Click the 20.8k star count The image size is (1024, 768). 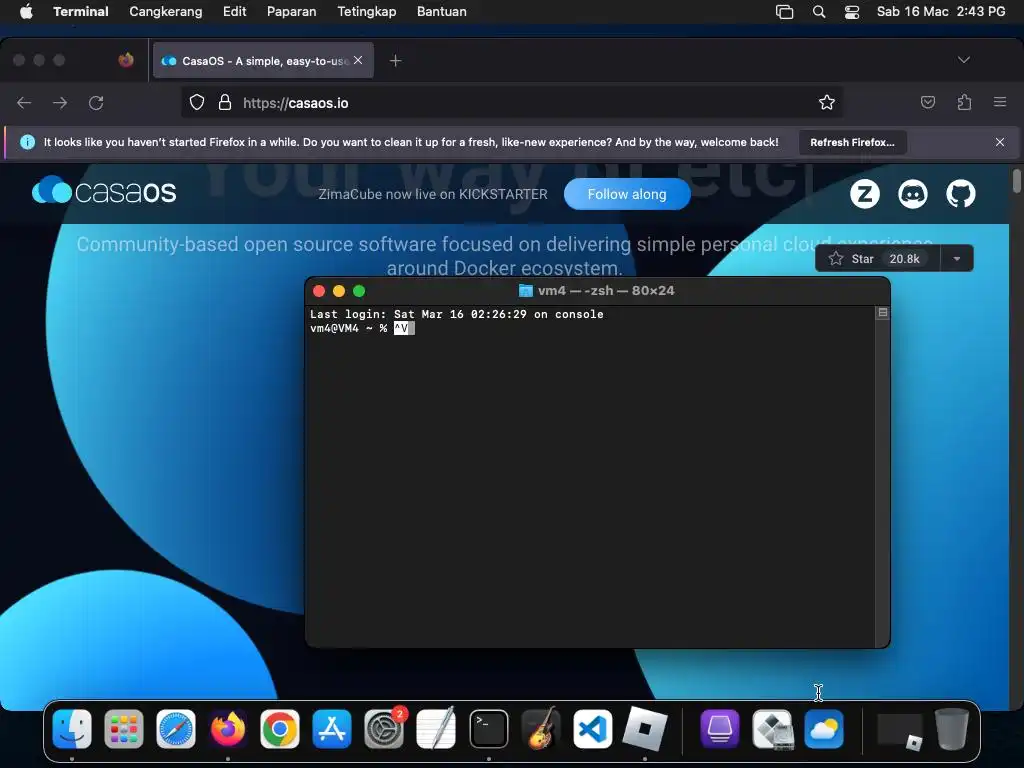[x=904, y=259]
